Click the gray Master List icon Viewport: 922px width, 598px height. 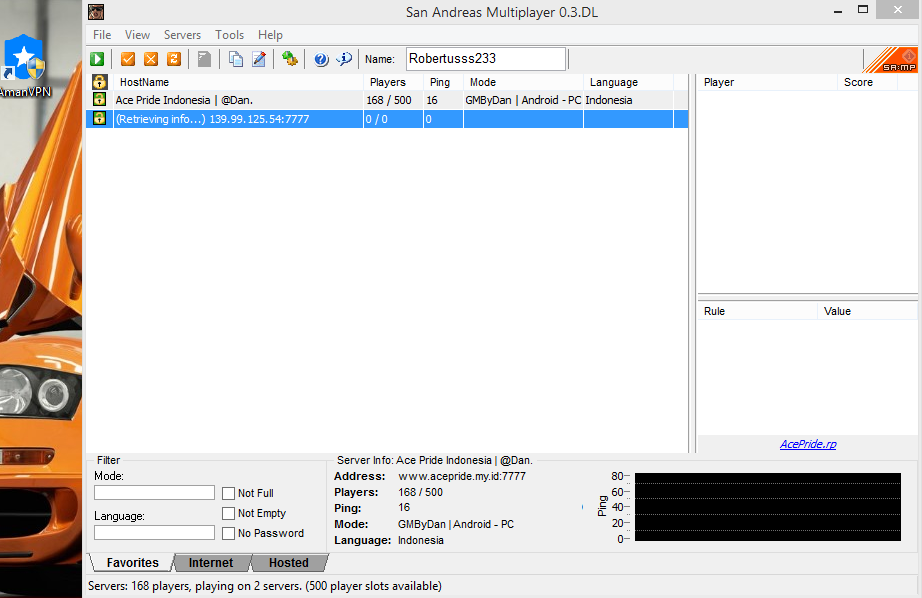tap(204, 59)
